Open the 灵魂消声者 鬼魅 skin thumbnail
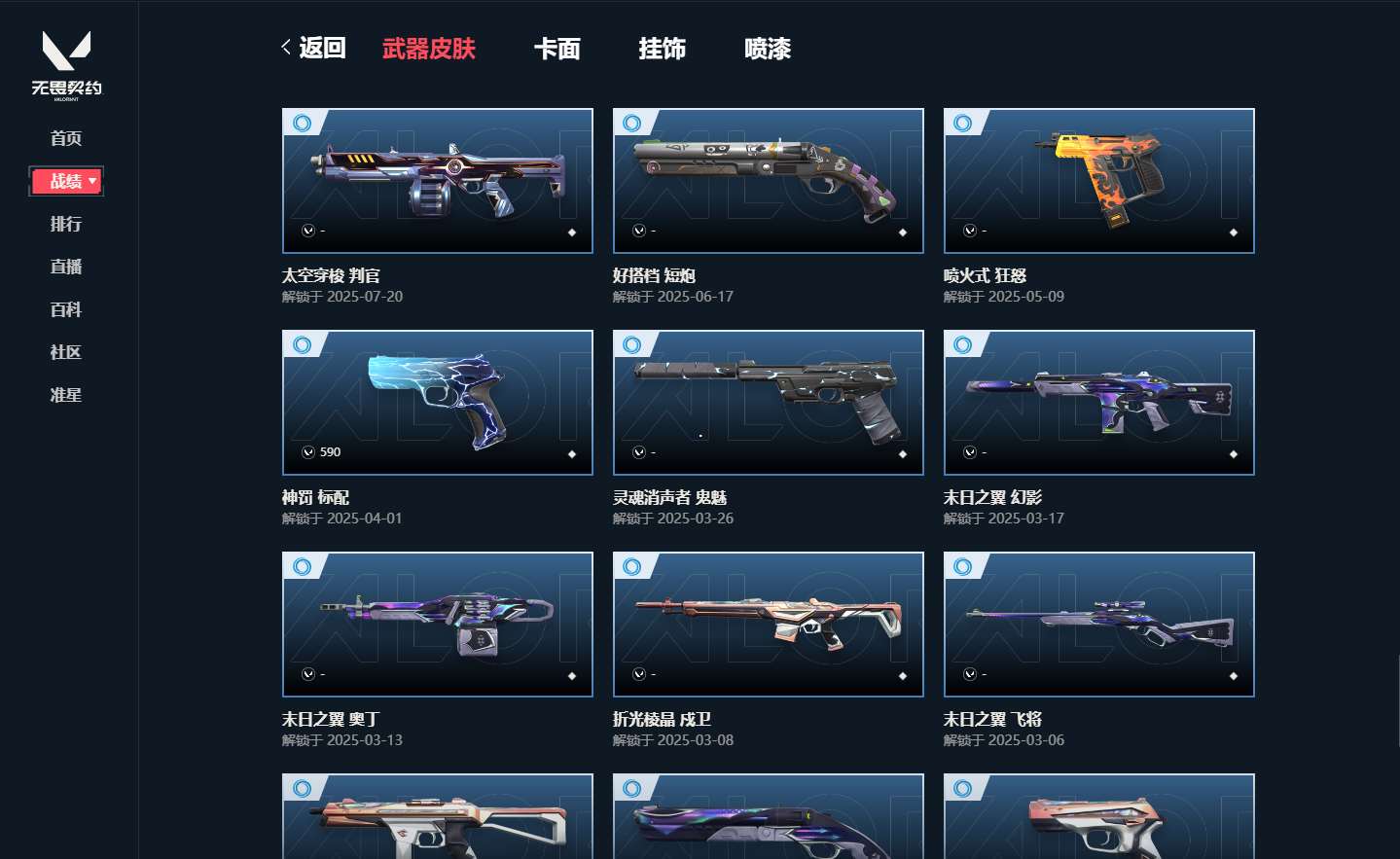The height and width of the screenshot is (859, 1400). coord(769,403)
